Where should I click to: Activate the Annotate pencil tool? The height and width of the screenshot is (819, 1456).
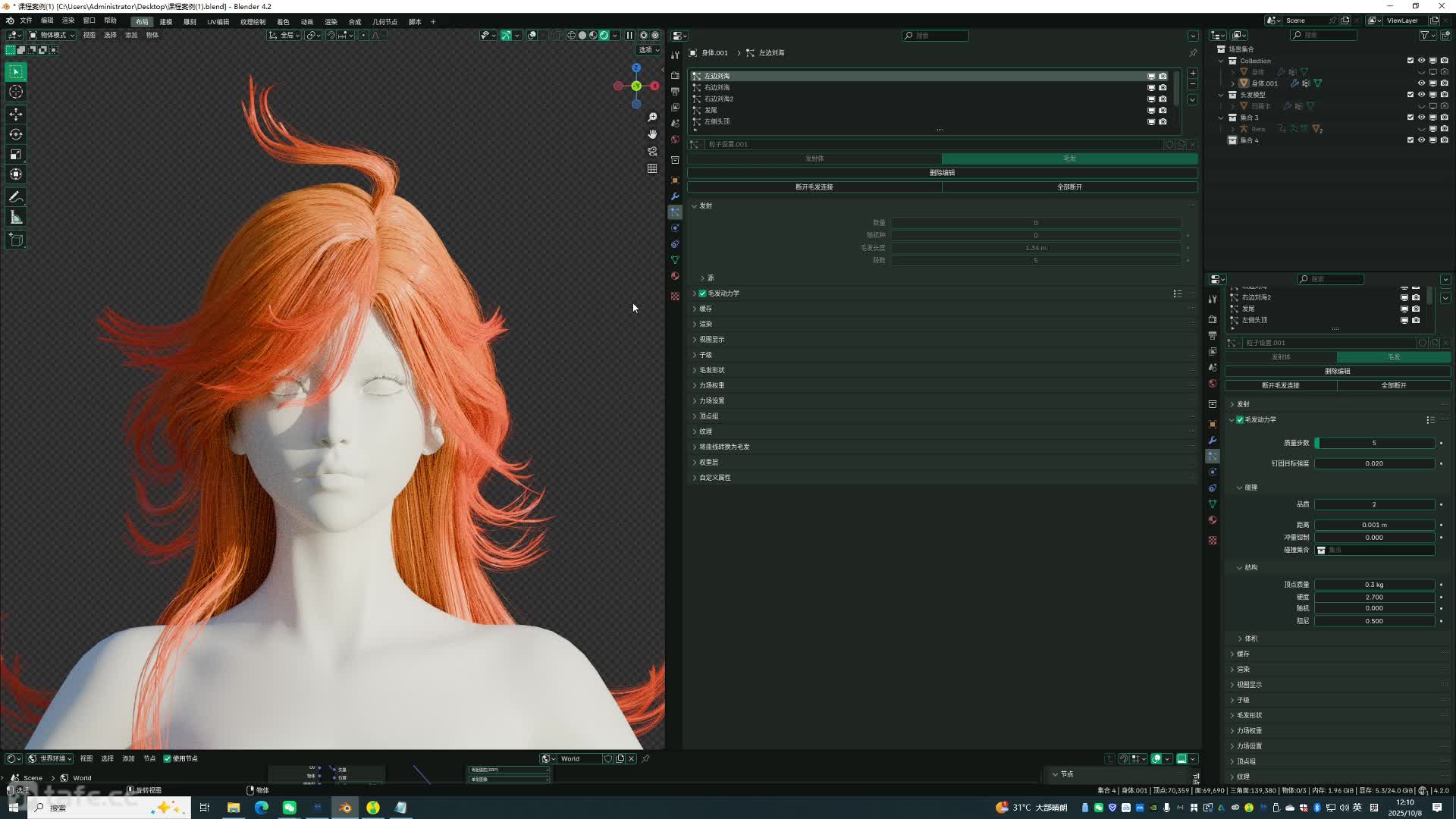16,197
